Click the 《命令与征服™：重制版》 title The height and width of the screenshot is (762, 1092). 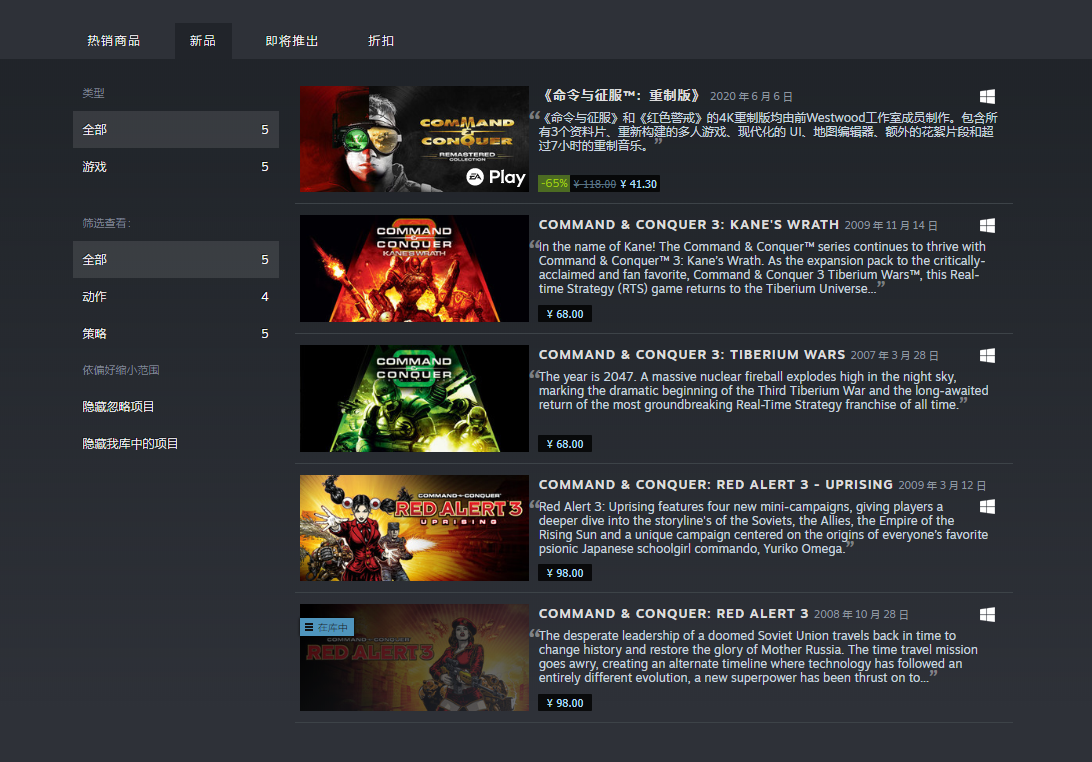point(622,95)
